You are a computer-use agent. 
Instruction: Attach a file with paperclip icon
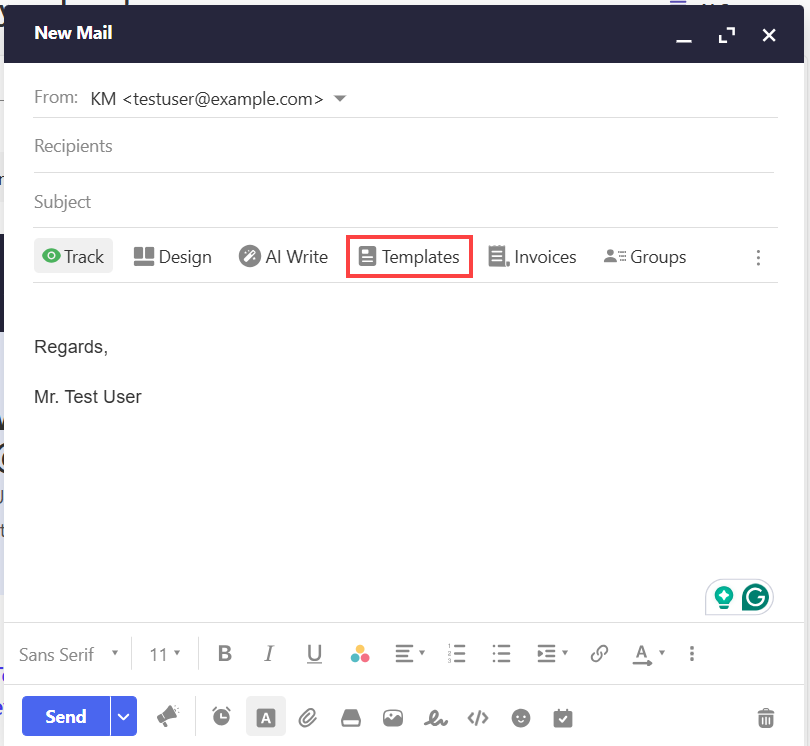[x=308, y=718]
